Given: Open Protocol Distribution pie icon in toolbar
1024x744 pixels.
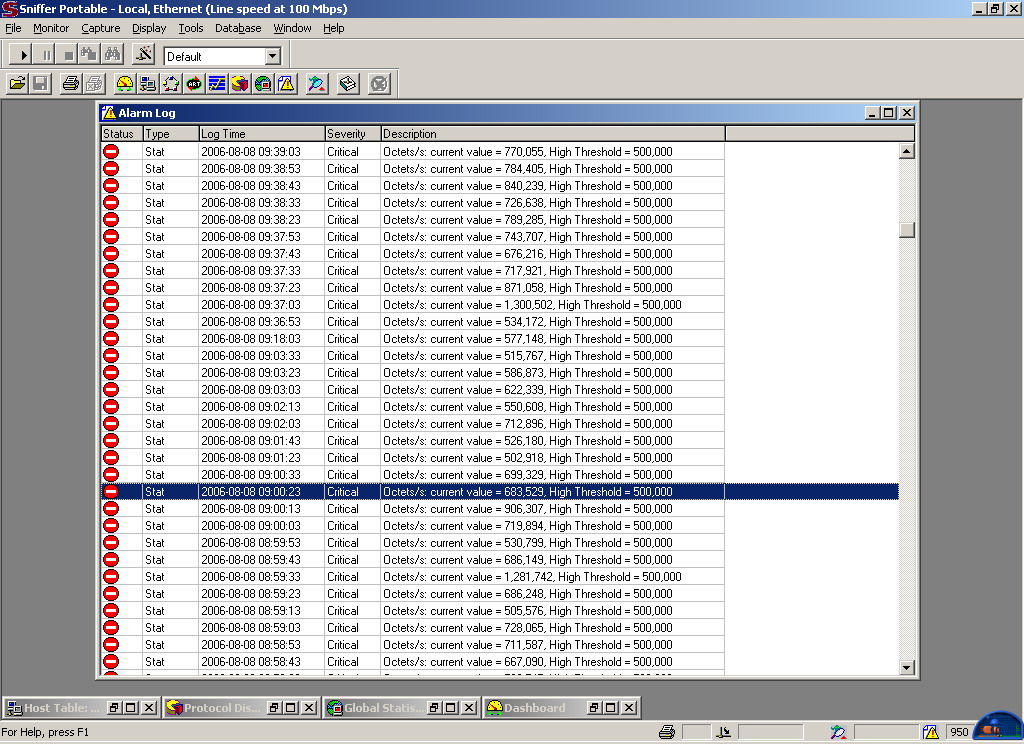Looking at the screenshot, I should [x=240, y=84].
